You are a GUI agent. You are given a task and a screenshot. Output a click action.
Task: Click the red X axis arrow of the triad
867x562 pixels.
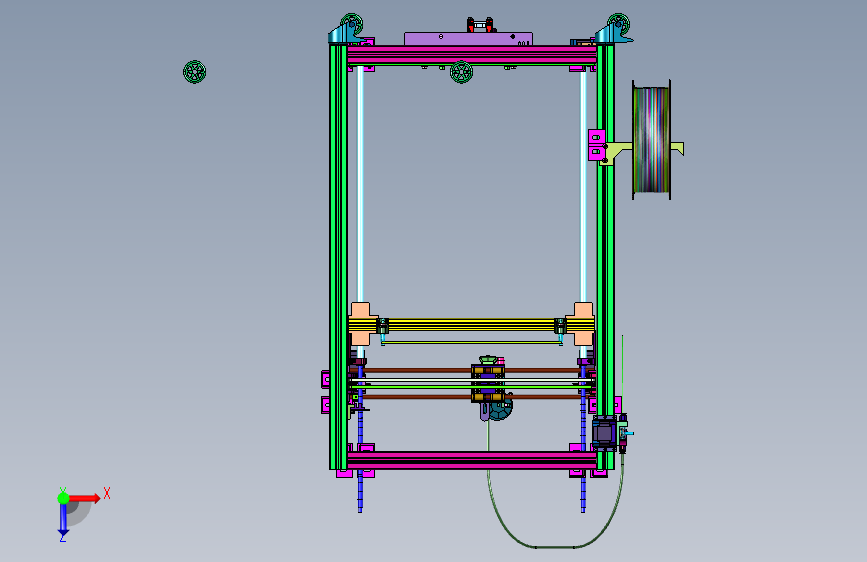tap(86, 498)
